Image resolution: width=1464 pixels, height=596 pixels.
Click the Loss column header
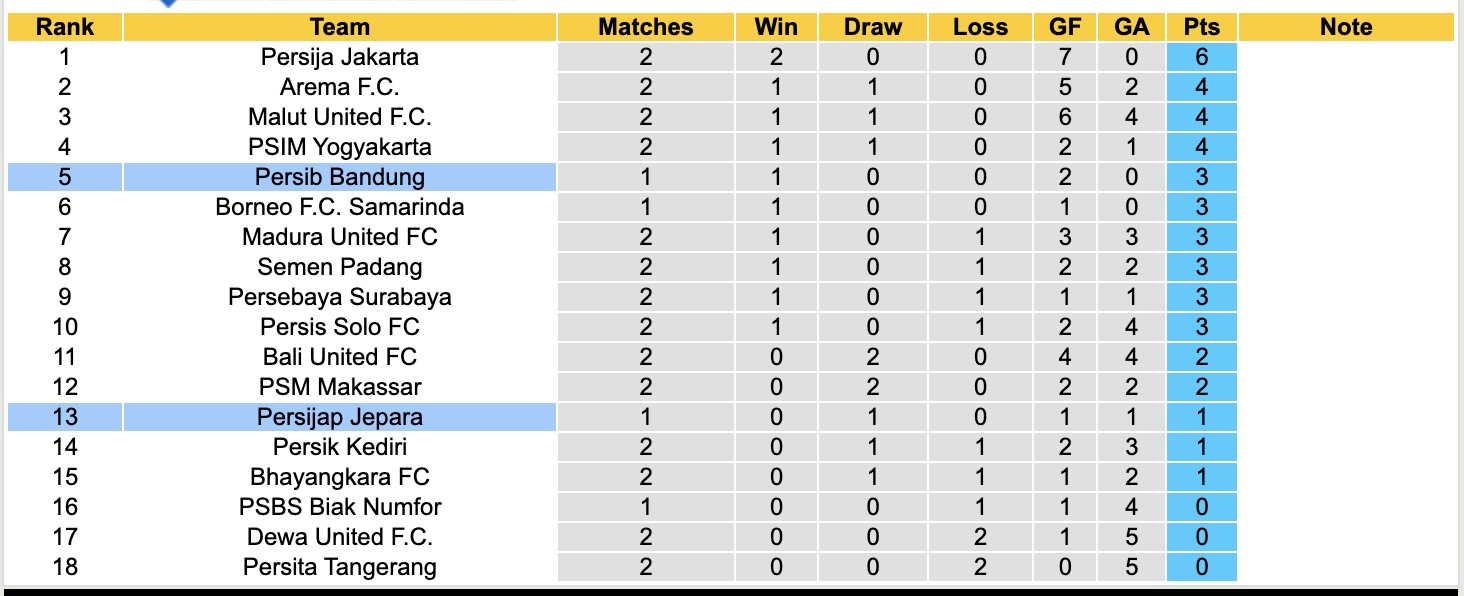(980, 27)
